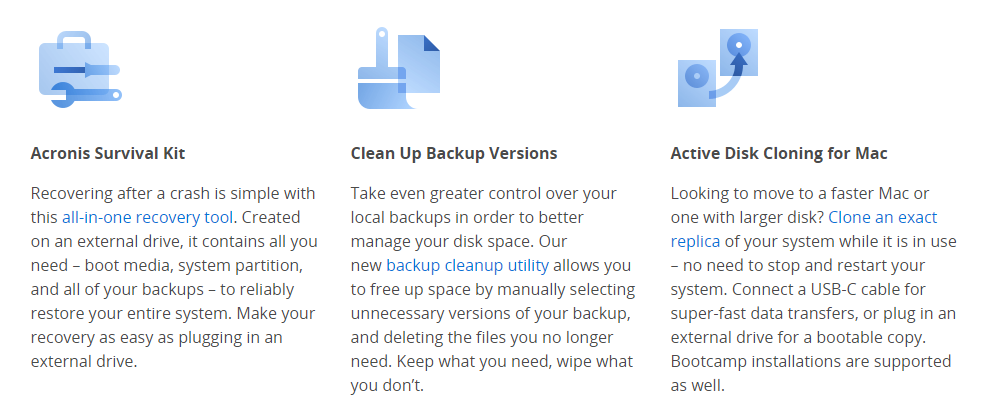Click the backup cleanup description paragraph
The height and width of the screenshot is (405, 982).
click(493, 289)
